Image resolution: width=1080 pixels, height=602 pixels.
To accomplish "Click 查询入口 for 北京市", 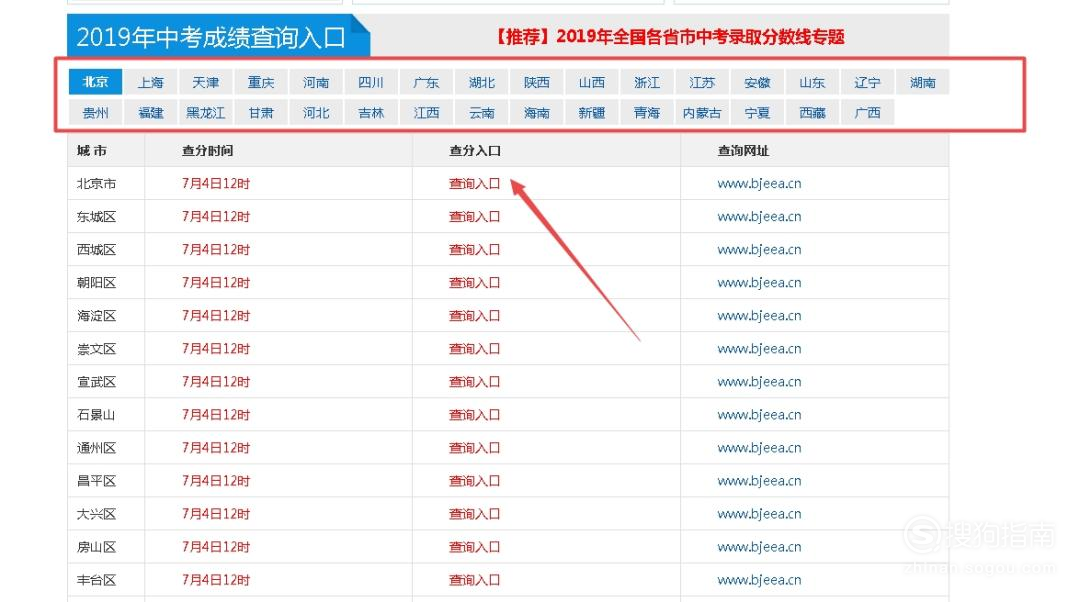I will click(x=474, y=183).
